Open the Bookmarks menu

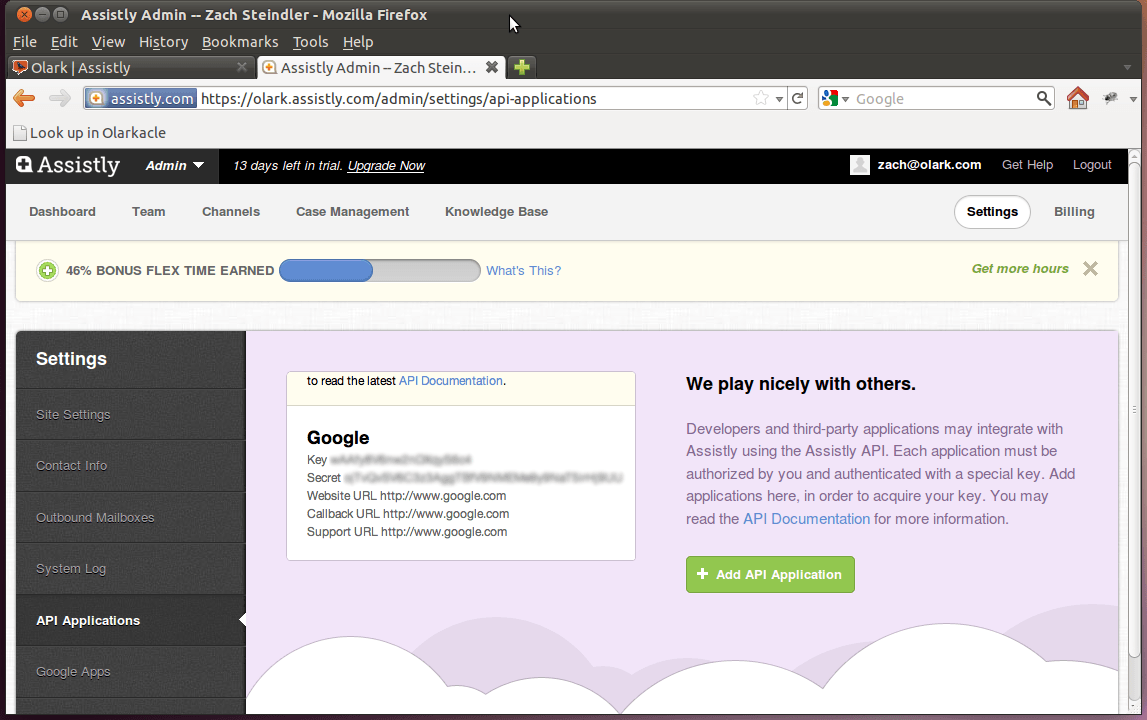240,42
